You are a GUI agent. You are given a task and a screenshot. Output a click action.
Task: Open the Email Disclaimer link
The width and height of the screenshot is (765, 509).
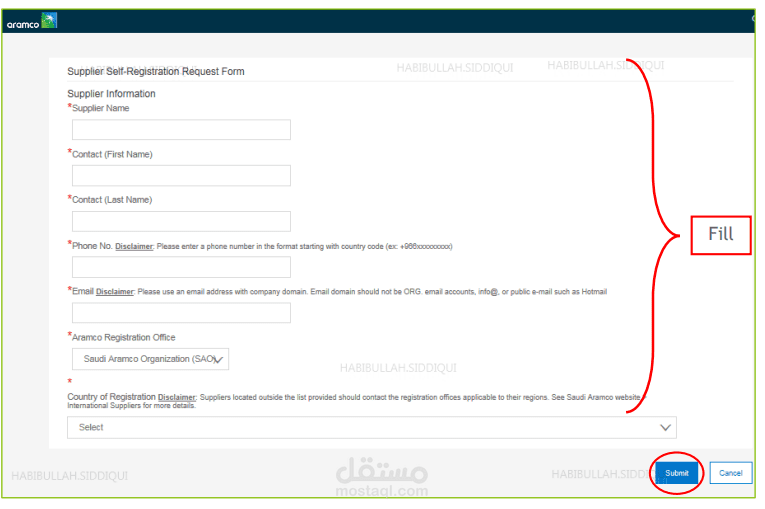point(116,294)
